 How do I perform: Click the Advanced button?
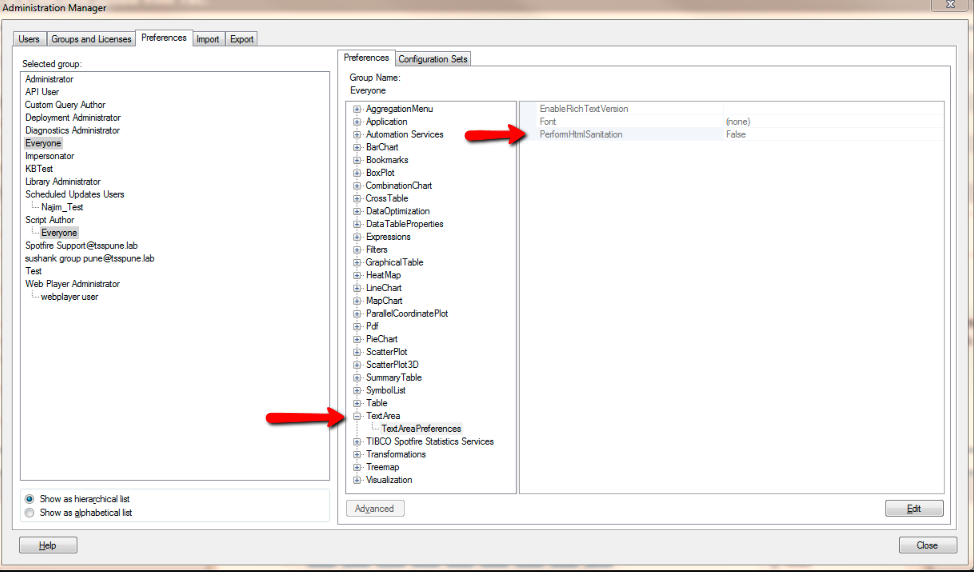pyautogui.click(x=375, y=509)
